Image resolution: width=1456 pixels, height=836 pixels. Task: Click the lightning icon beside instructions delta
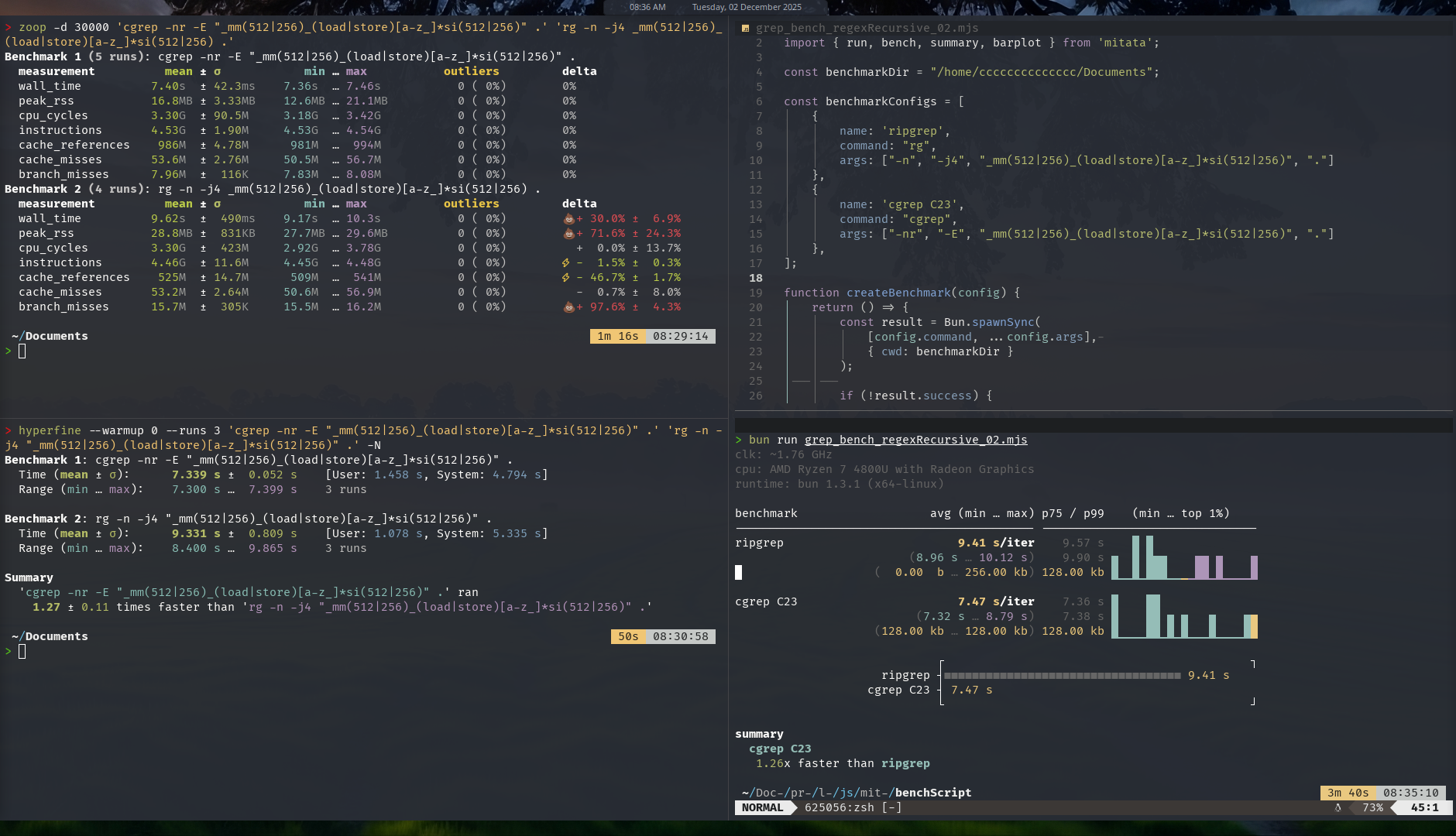pos(566,263)
